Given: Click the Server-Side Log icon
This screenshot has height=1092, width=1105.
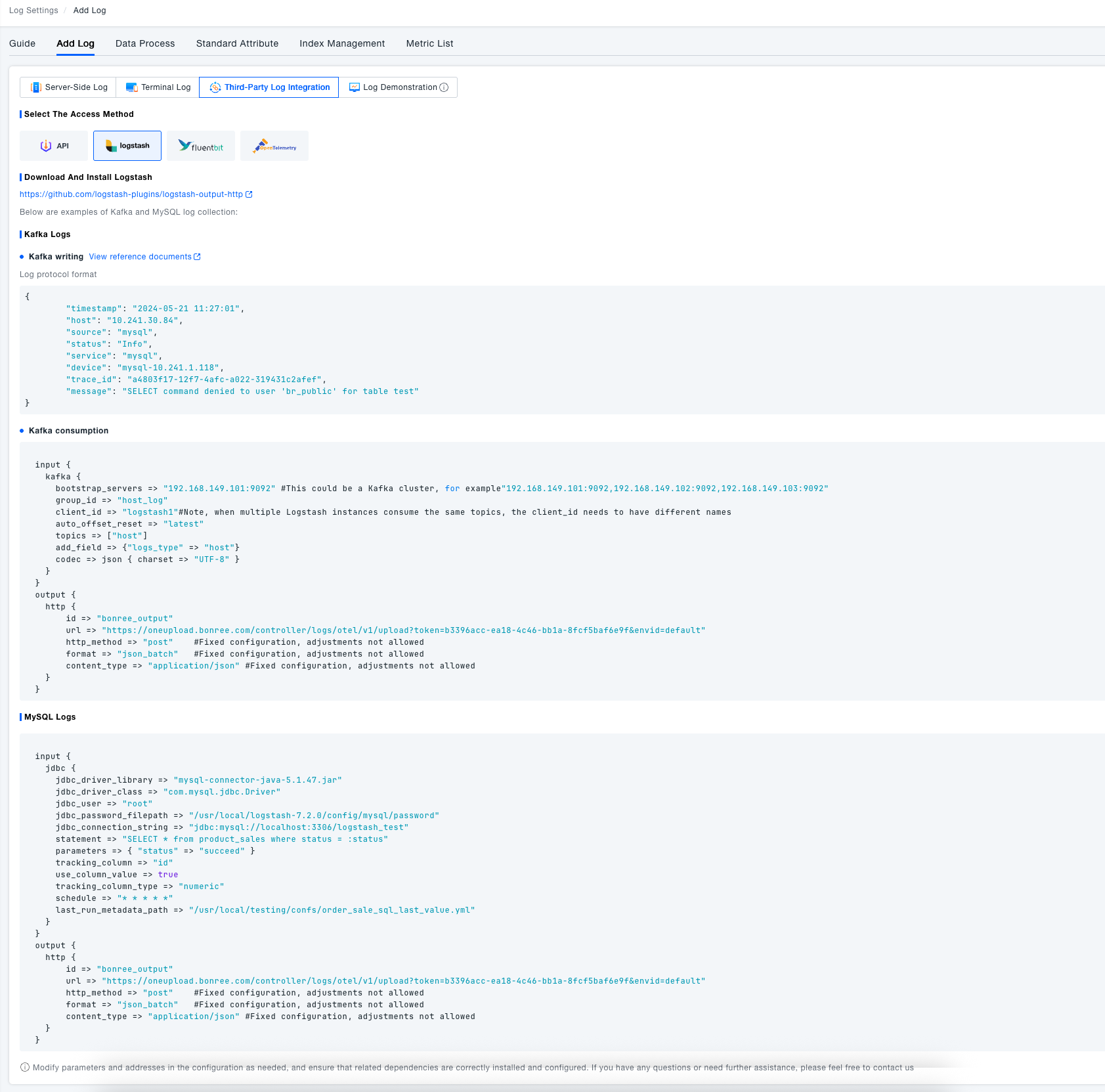Looking at the screenshot, I should pos(36,87).
